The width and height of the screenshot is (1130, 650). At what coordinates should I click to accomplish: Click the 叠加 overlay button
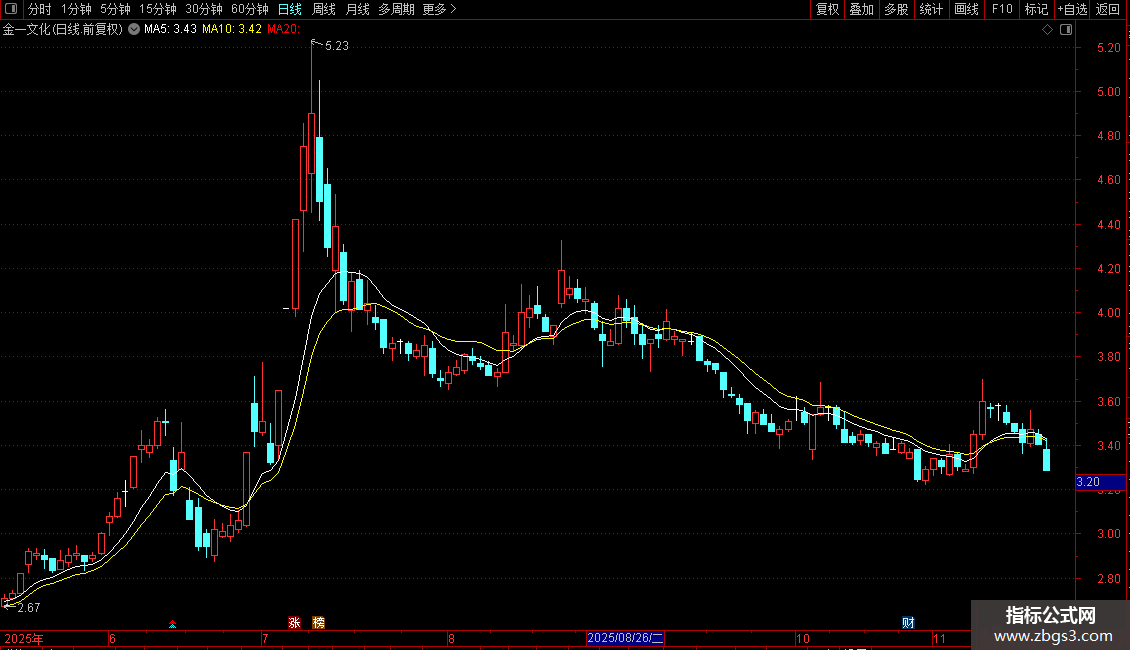click(x=861, y=9)
